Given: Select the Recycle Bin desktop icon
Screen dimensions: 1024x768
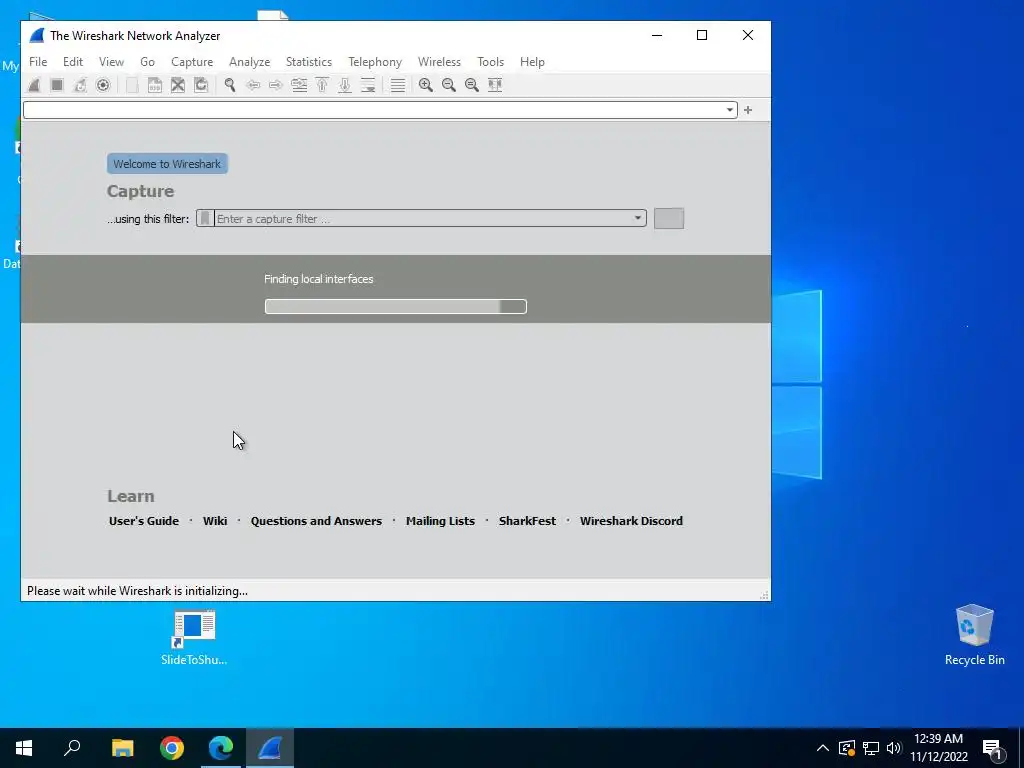Looking at the screenshot, I should pyautogui.click(x=974, y=635).
